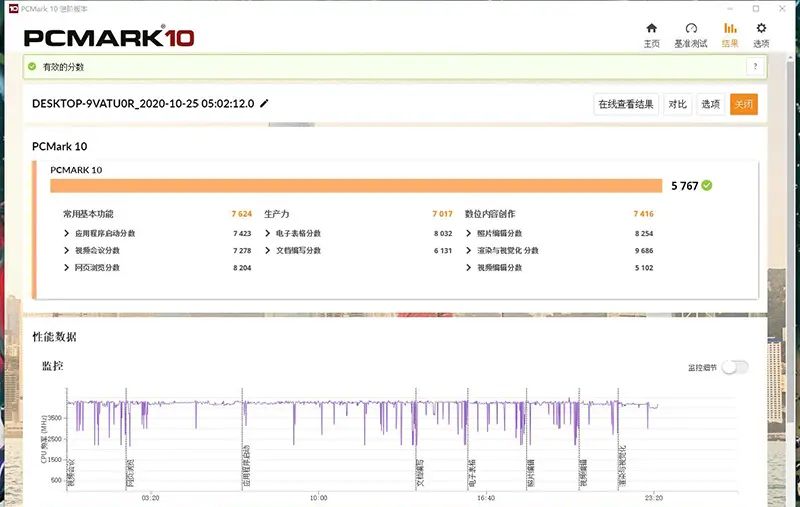Click the 文档编写 marker in monitoring chart
This screenshot has width=800, height=507.
point(420,473)
